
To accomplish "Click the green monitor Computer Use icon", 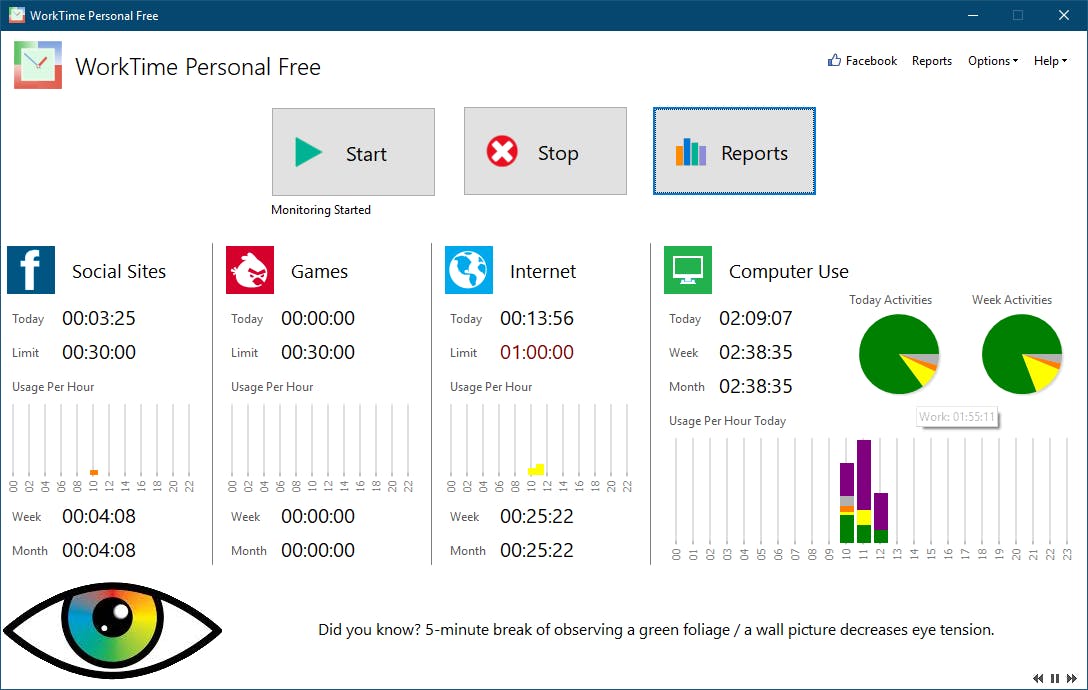I will 688,270.
